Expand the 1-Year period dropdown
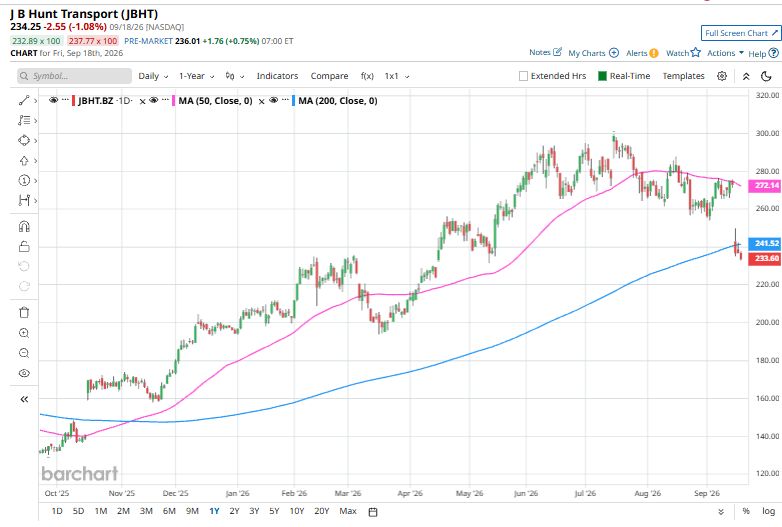The height and width of the screenshot is (527, 782). 196,76
